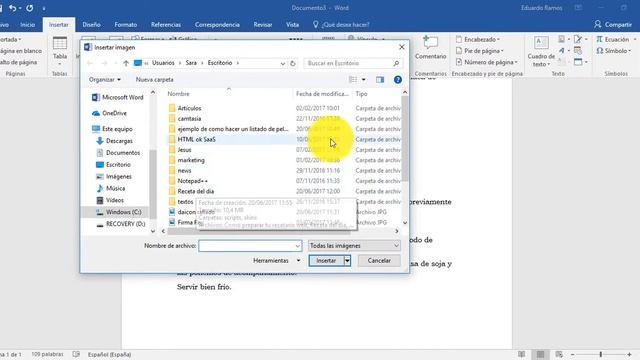The height and width of the screenshot is (360, 640).
Task: Open Escritorio in navigation pane
Action: (113, 164)
